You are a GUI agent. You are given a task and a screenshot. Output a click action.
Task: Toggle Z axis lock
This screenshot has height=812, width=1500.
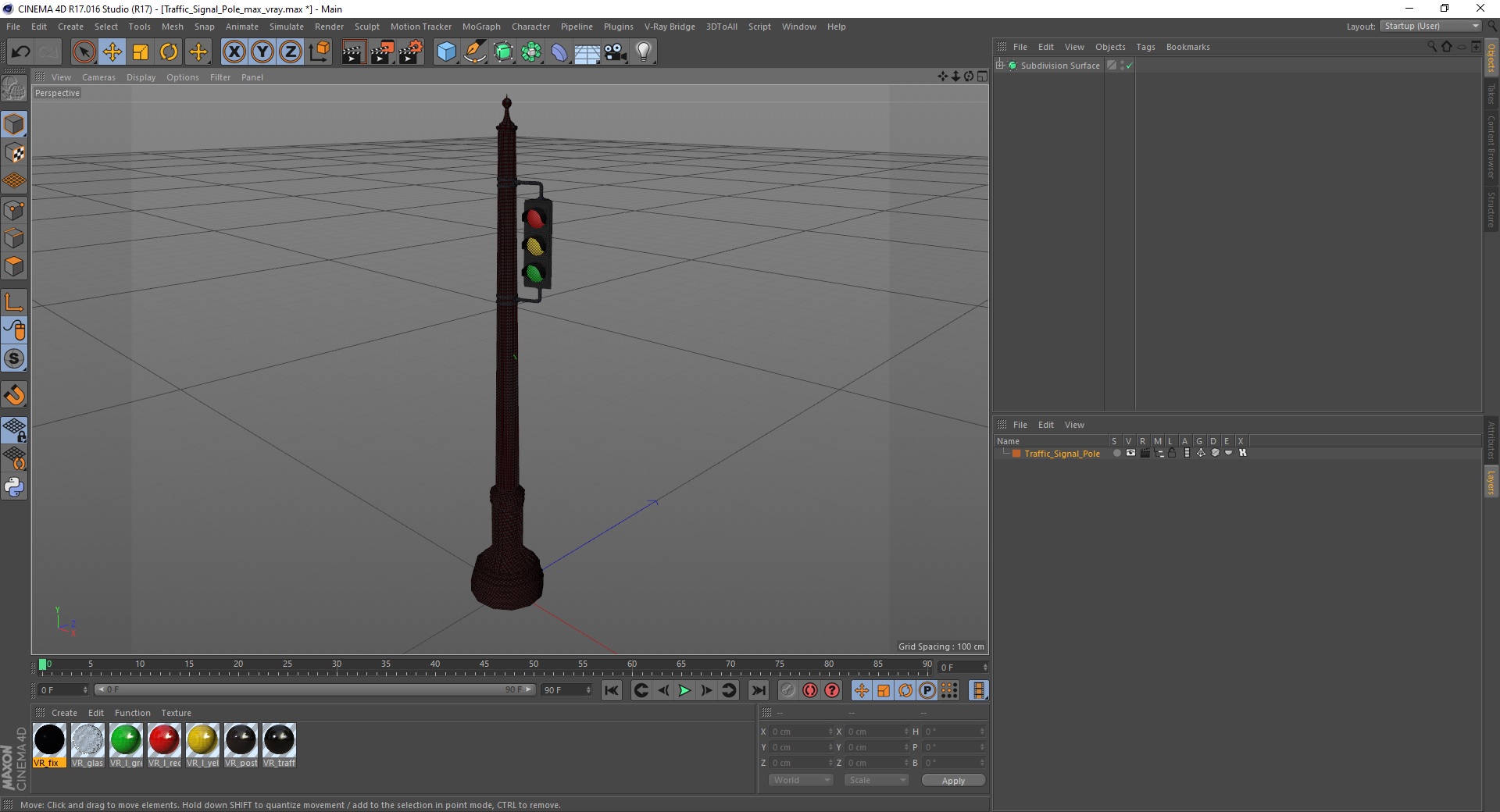(x=291, y=52)
